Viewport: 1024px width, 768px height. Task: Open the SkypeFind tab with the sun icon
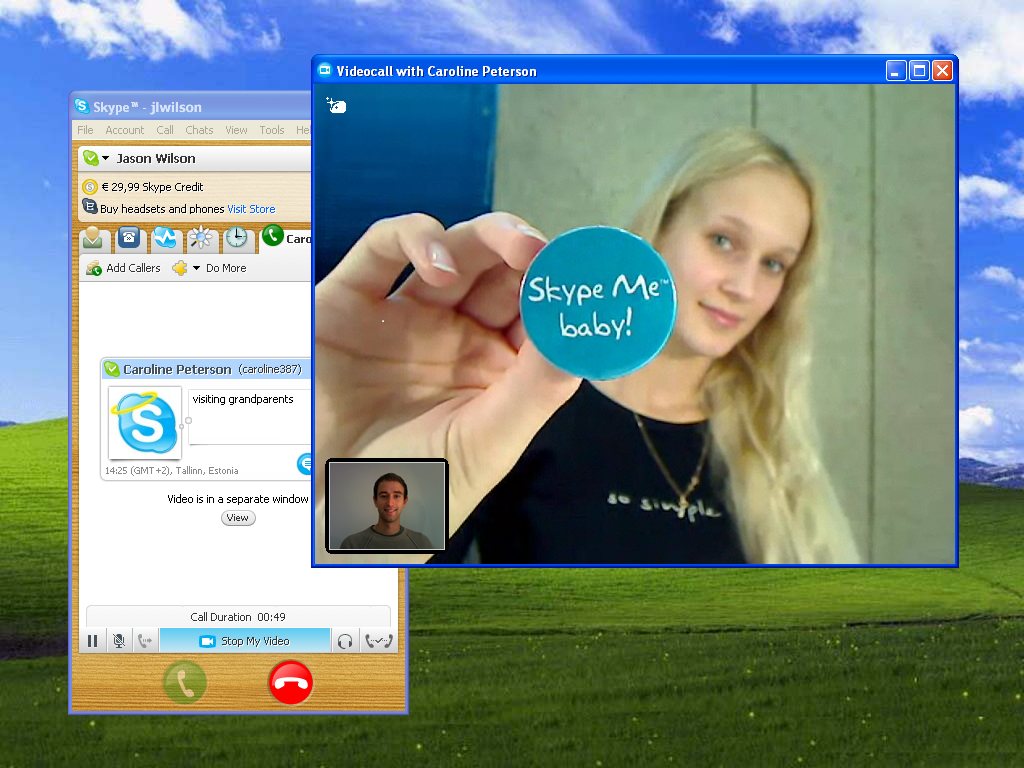pos(200,238)
